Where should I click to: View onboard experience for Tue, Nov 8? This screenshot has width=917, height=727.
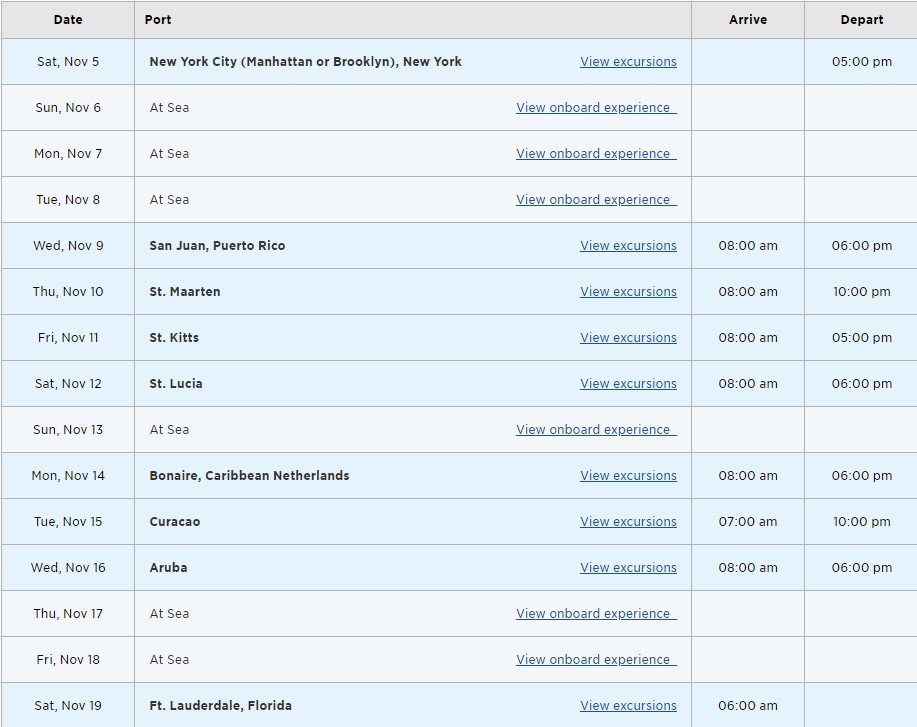tap(596, 199)
